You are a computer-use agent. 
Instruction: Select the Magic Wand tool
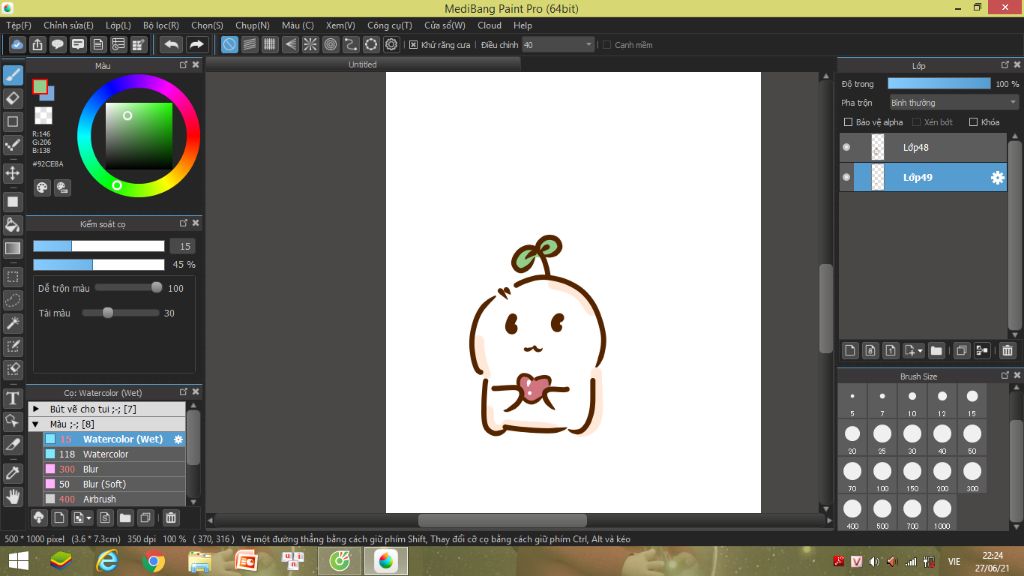tap(13, 323)
